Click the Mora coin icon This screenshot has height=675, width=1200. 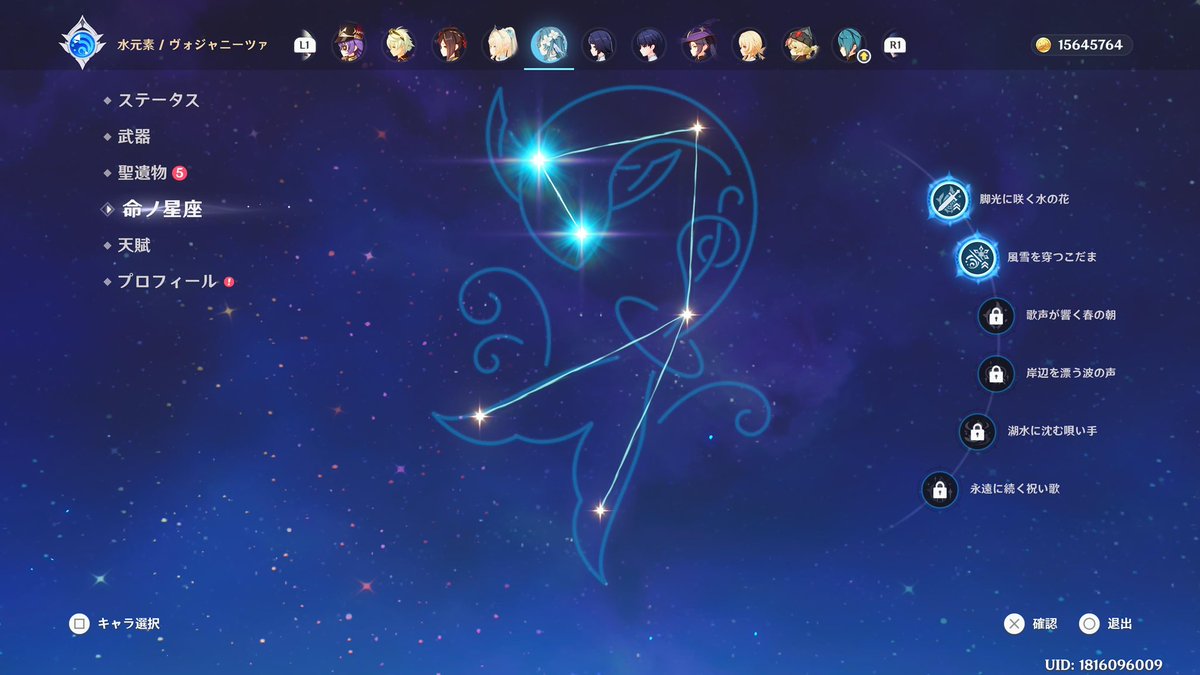pyautogui.click(x=1044, y=45)
